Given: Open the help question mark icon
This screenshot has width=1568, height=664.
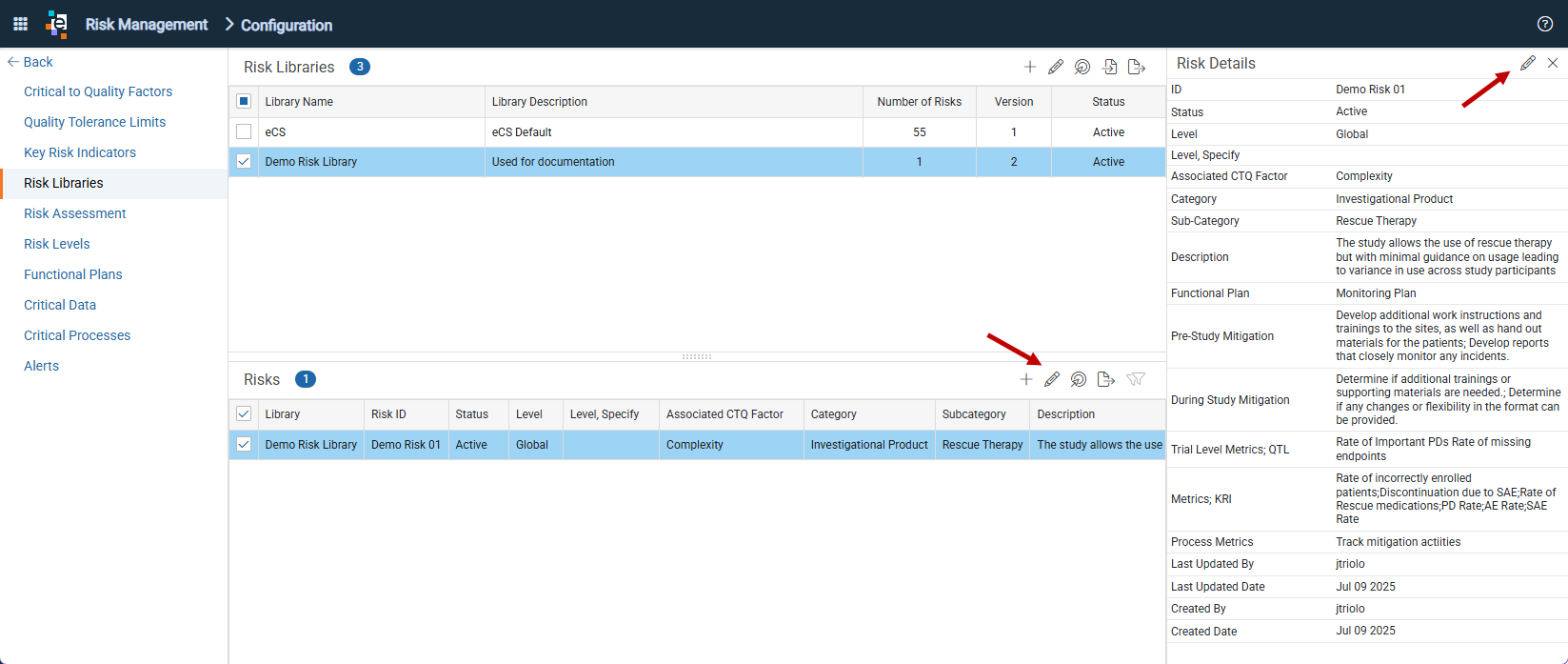Looking at the screenshot, I should (1545, 24).
